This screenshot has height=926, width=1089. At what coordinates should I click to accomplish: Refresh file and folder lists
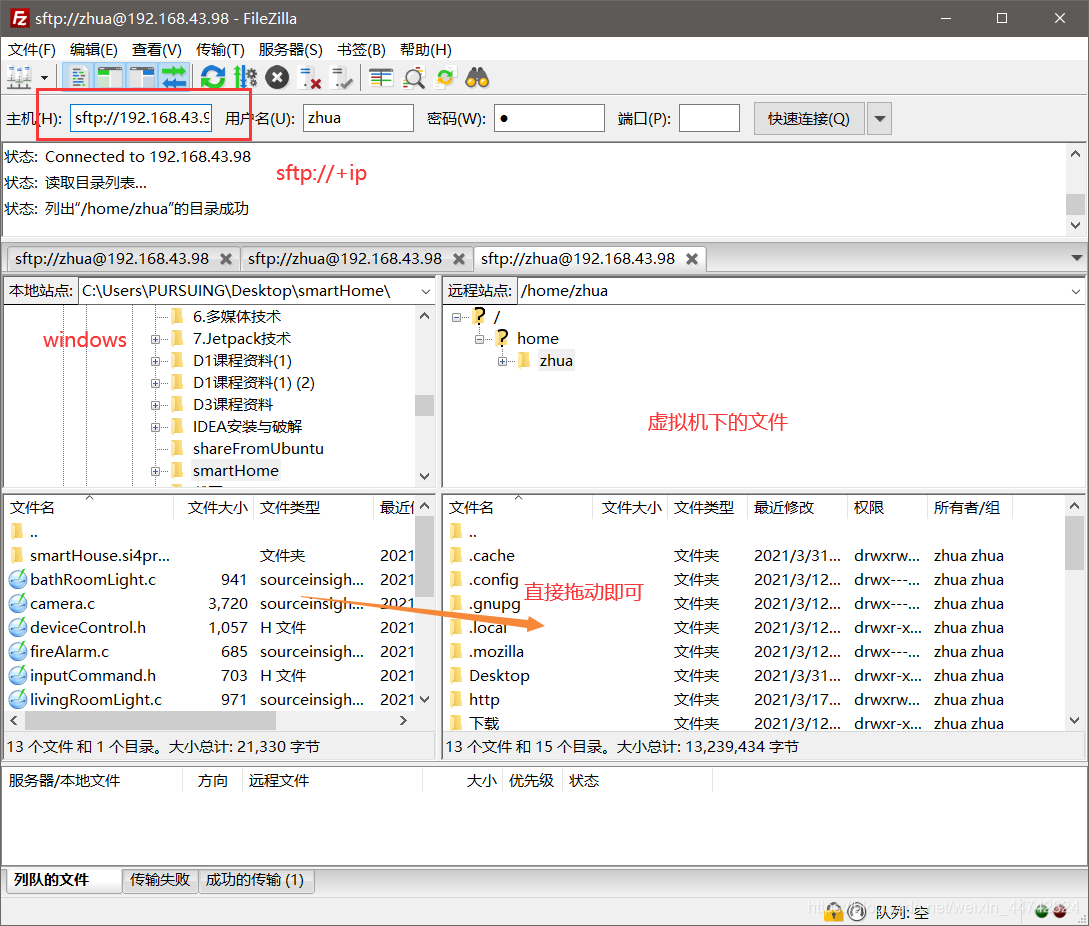pyautogui.click(x=213, y=77)
